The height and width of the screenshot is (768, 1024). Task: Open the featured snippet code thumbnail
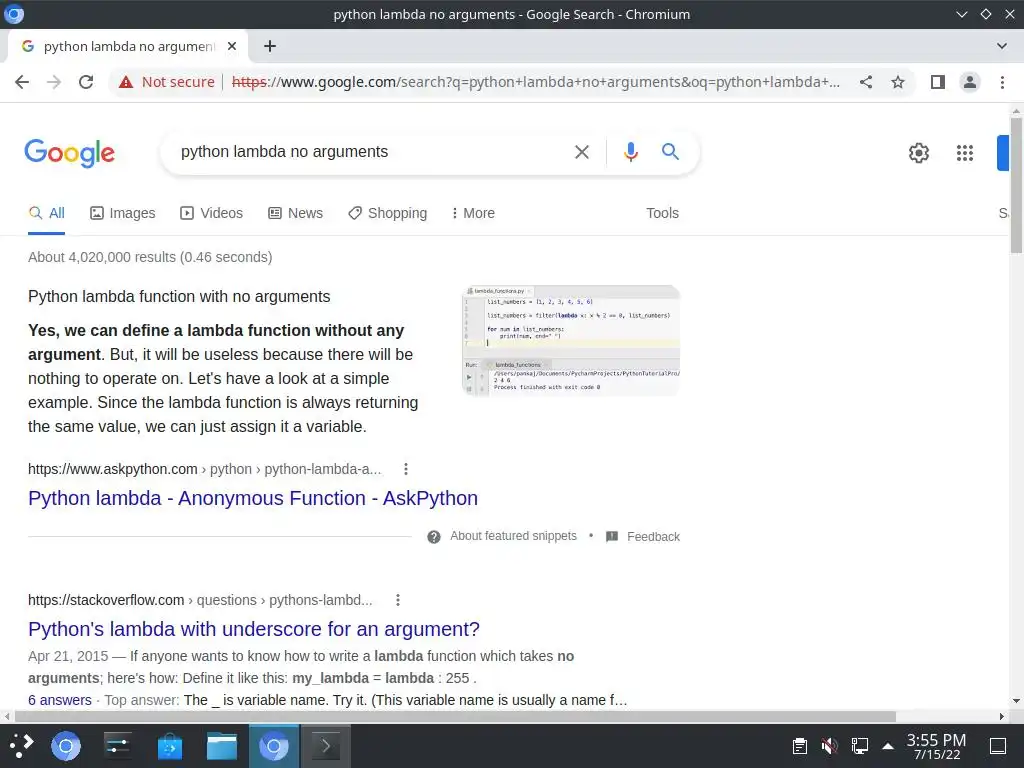(x=571, y=340)
